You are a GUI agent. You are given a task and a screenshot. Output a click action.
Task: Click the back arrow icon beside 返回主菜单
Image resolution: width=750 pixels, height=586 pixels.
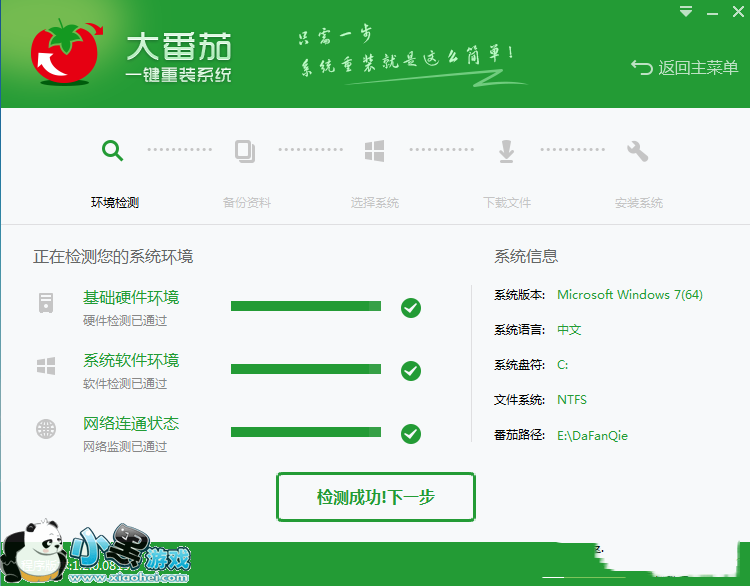click(x=642, y=67)
